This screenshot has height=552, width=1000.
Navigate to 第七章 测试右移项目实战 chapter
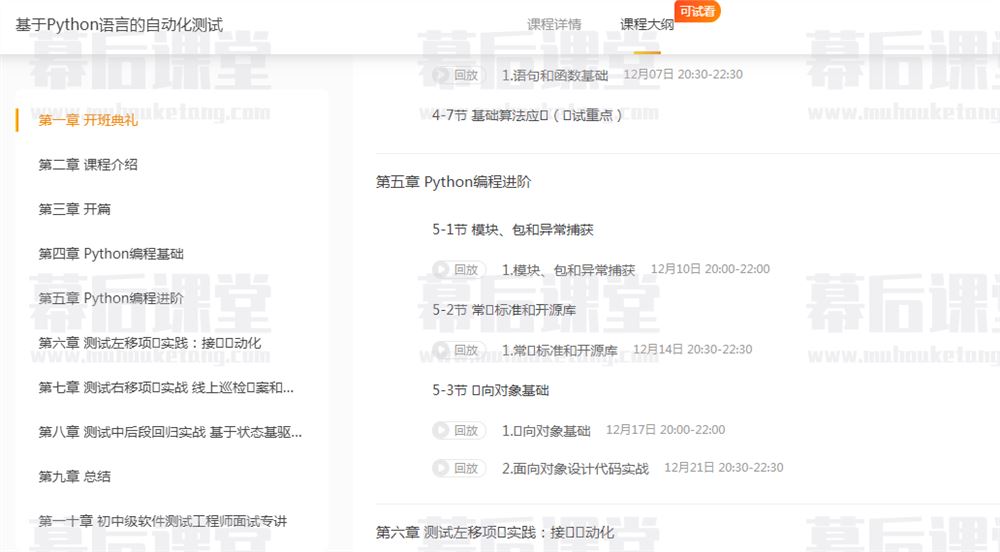[x=166, y=387]
